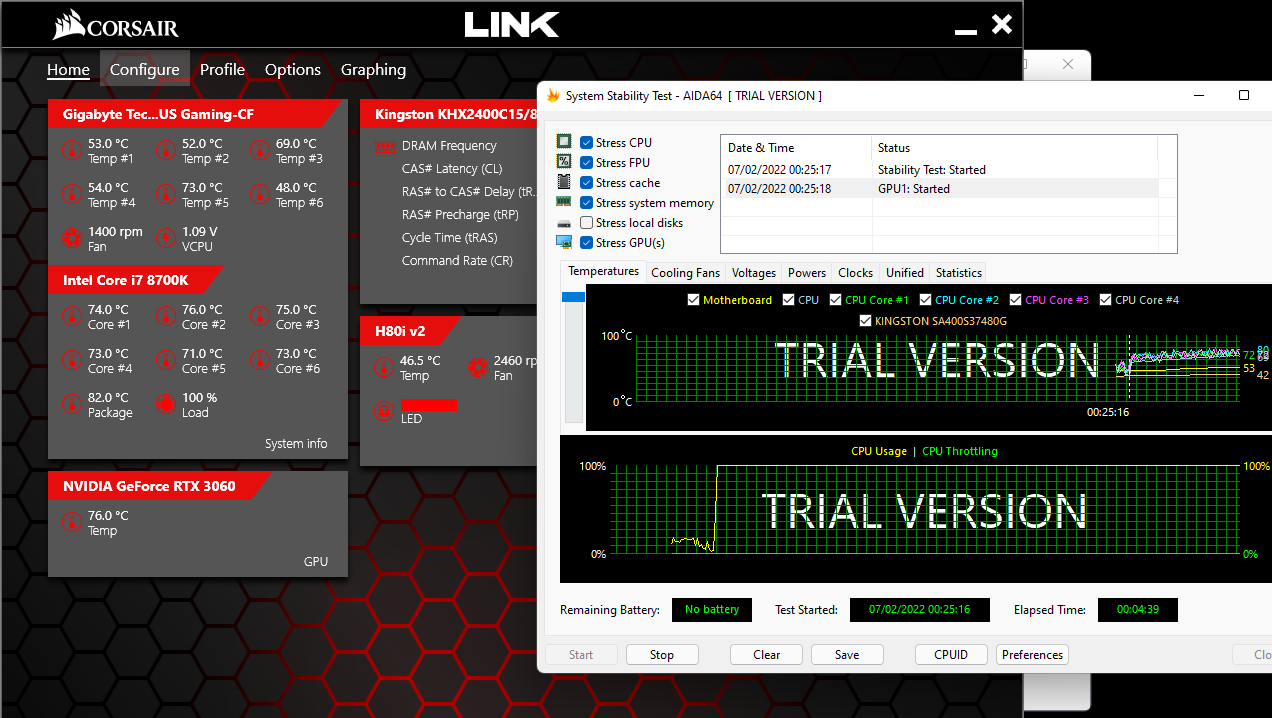Click the Core #3 temperature icon
Viewport: 1272px width, 718px height.
pyautogui.click(x=260, y=317)
